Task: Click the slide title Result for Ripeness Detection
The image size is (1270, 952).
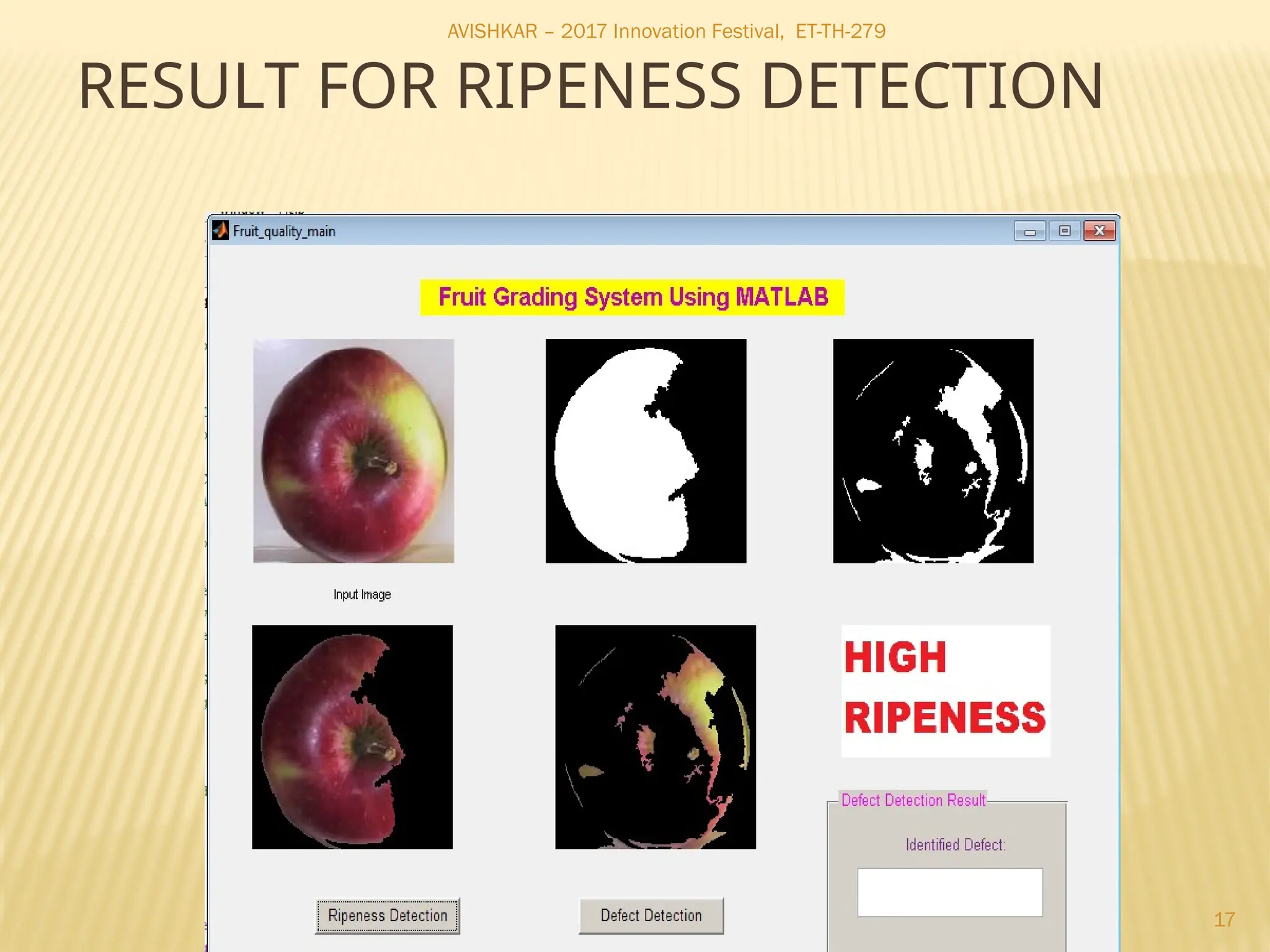Action: [590, 86]
